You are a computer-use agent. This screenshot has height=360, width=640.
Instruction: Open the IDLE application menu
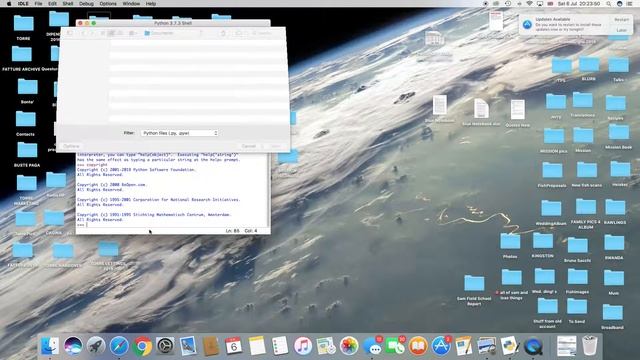click(x=23, y=4)
